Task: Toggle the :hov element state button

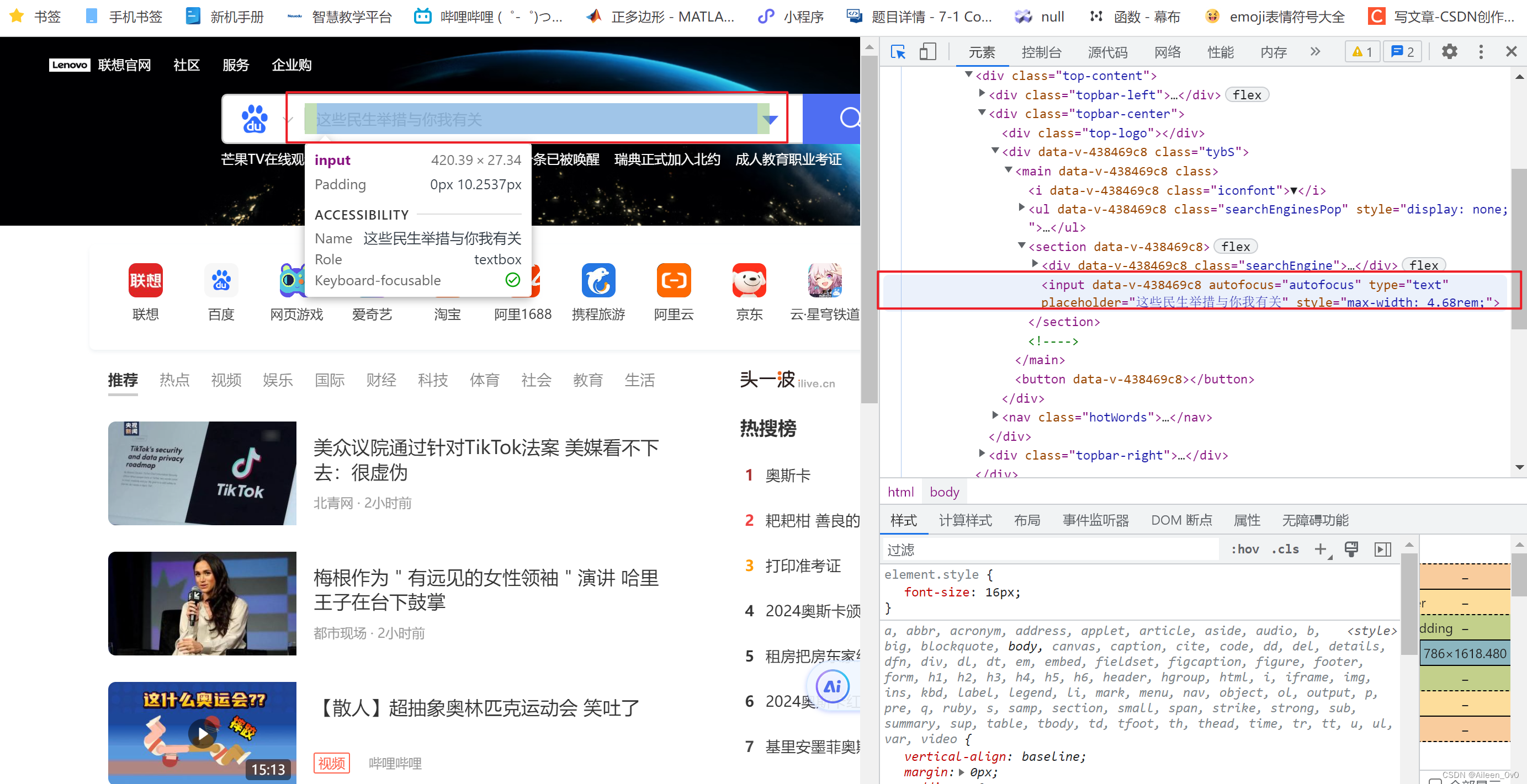Action: (1245, 550)
